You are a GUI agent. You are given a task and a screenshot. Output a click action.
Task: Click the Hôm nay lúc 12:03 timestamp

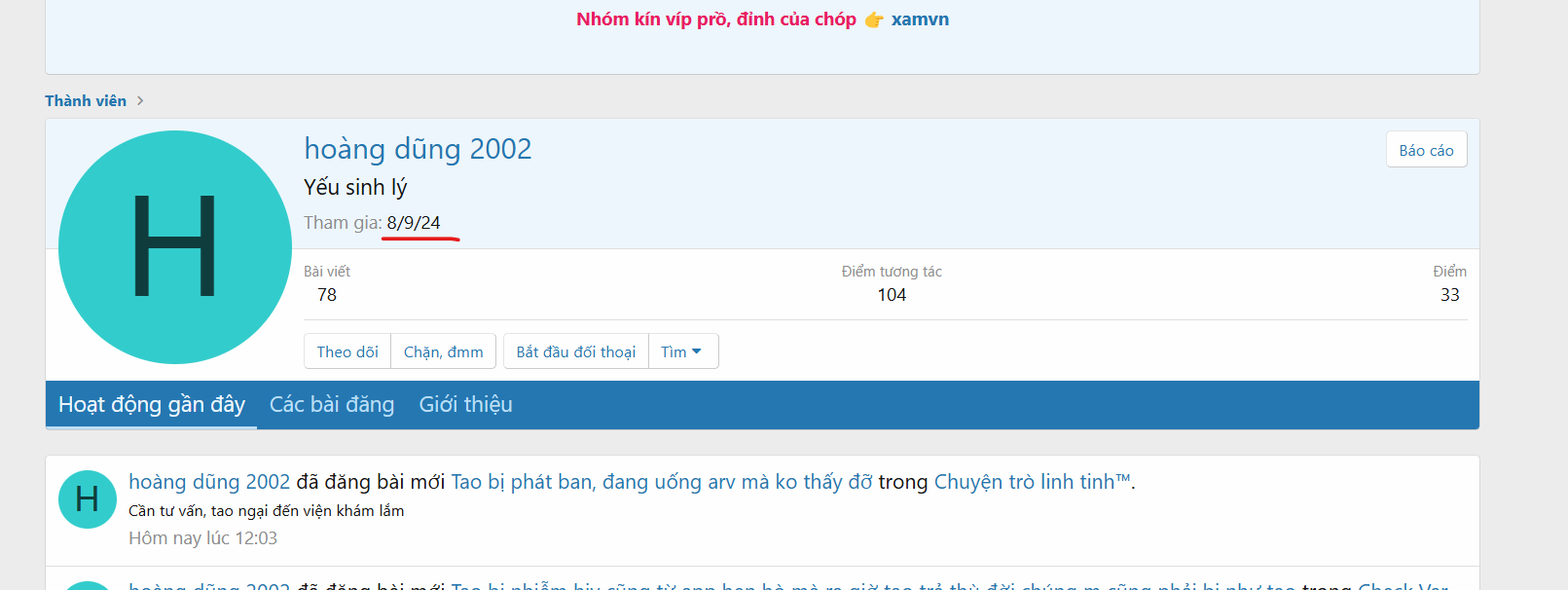(x=202, y=538)
